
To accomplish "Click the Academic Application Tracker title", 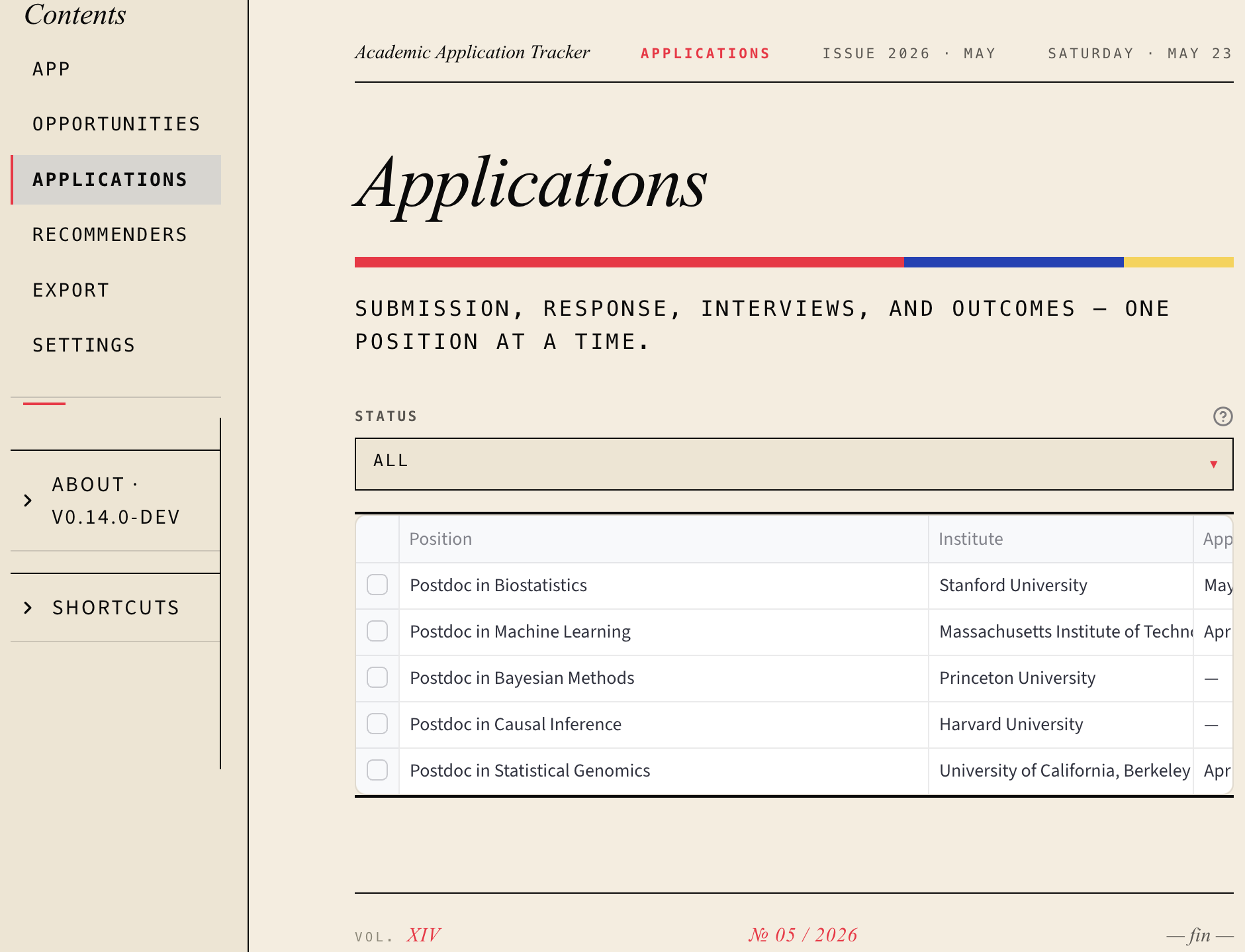I will (472, 52).
